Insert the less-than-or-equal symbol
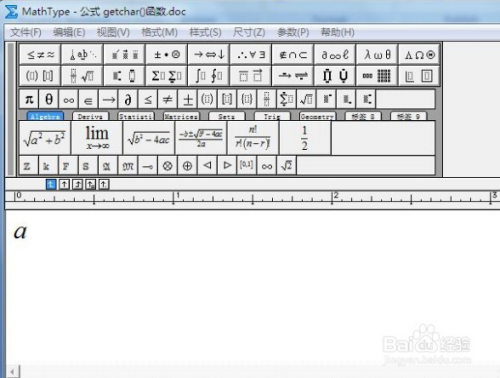 pos(148,99)
